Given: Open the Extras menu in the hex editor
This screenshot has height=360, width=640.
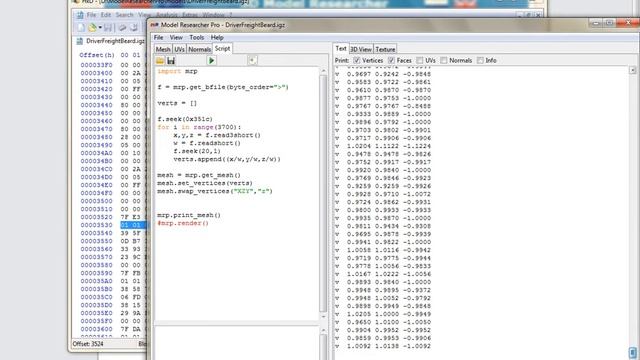Looking at the screenshot, I should (190, 15).
